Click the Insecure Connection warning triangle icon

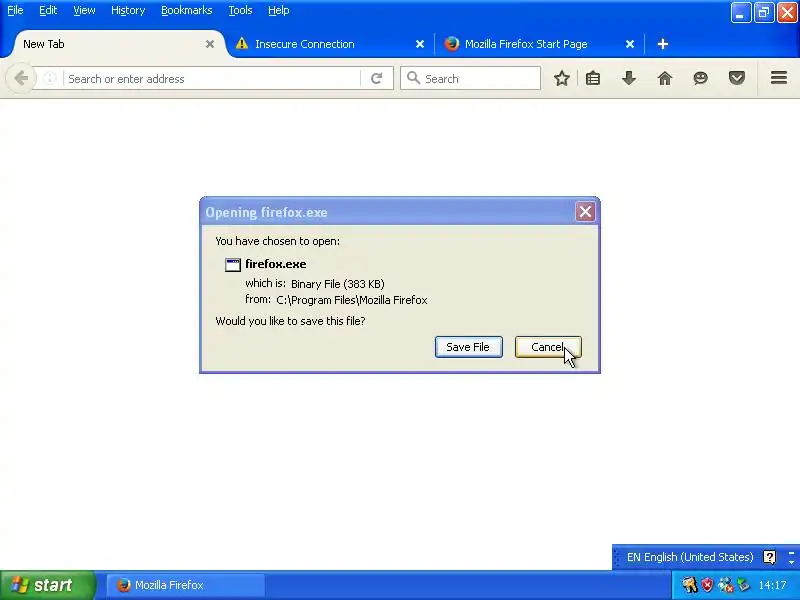click(x=242, y=44)
